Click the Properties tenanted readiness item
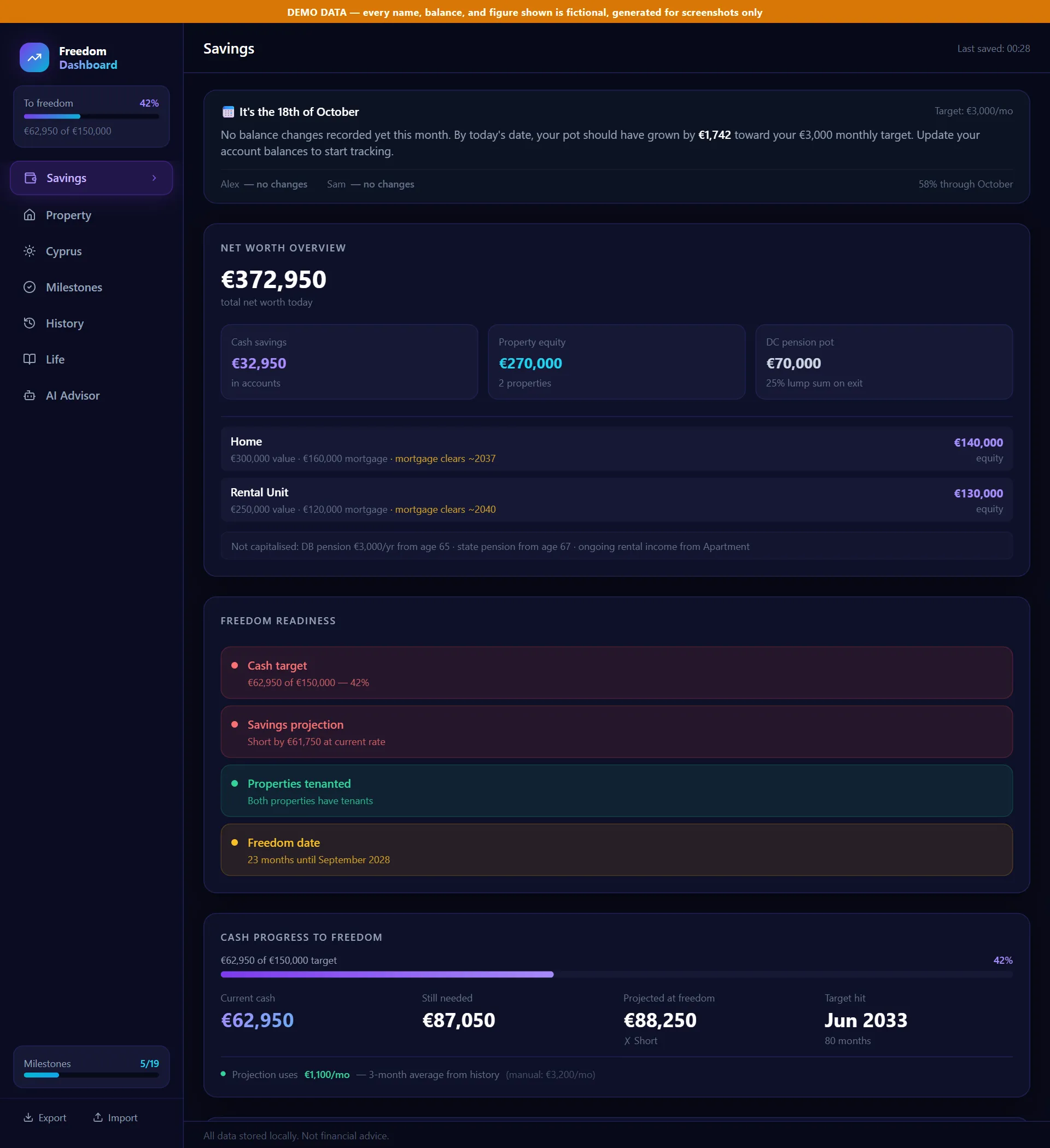 tap(616, 790)
